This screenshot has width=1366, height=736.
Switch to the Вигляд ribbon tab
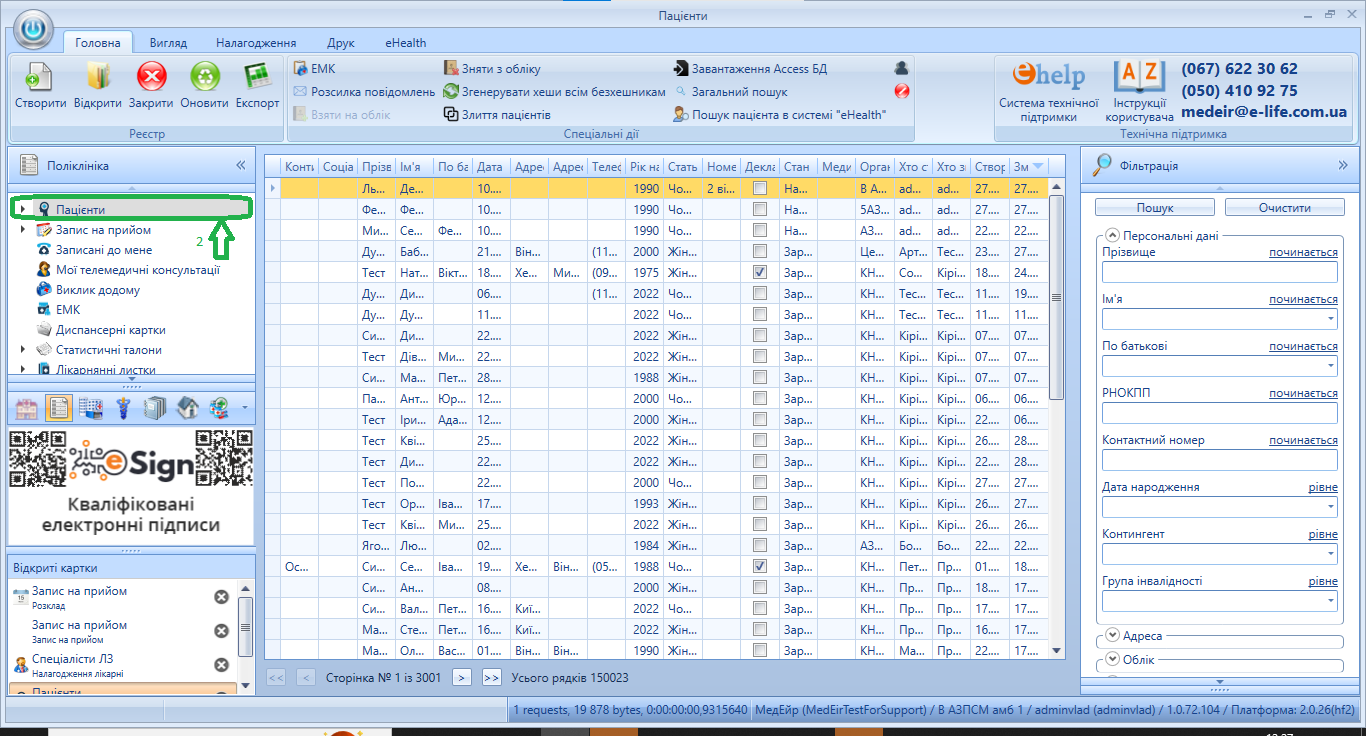point(168,43)
